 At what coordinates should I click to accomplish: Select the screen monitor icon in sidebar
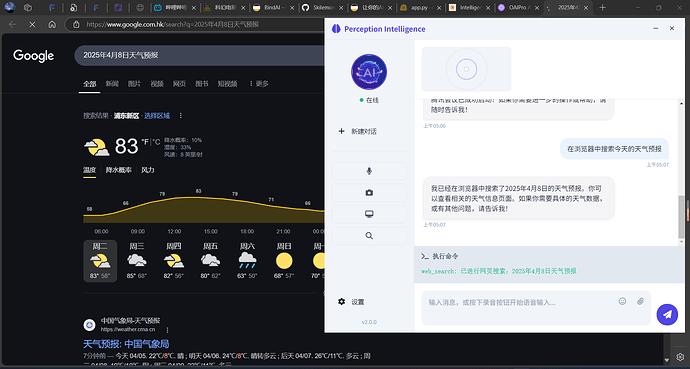pyautogui.click(x=369, y=214)
